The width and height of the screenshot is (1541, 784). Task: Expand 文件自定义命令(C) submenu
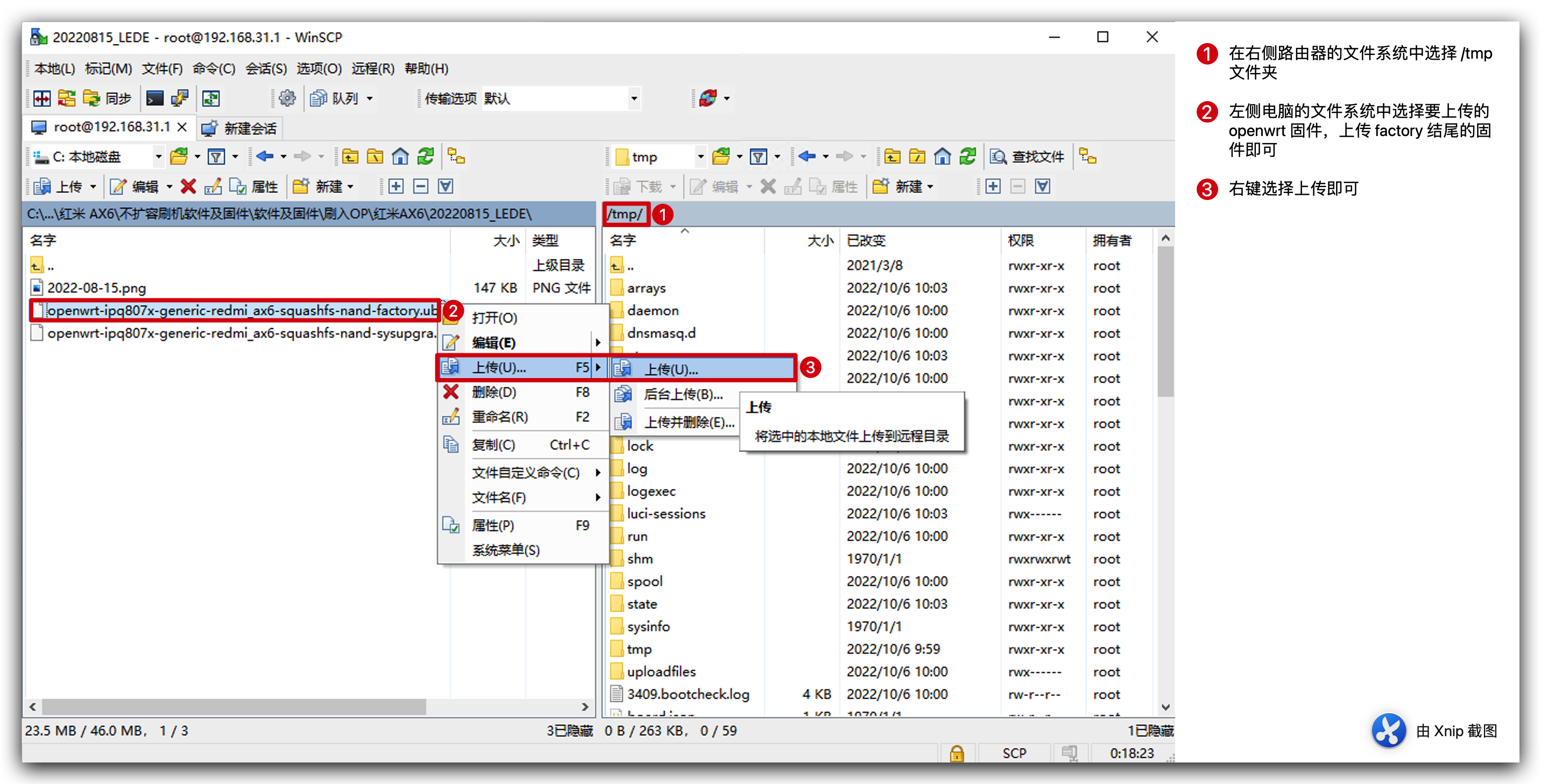[x=523, y=473]
